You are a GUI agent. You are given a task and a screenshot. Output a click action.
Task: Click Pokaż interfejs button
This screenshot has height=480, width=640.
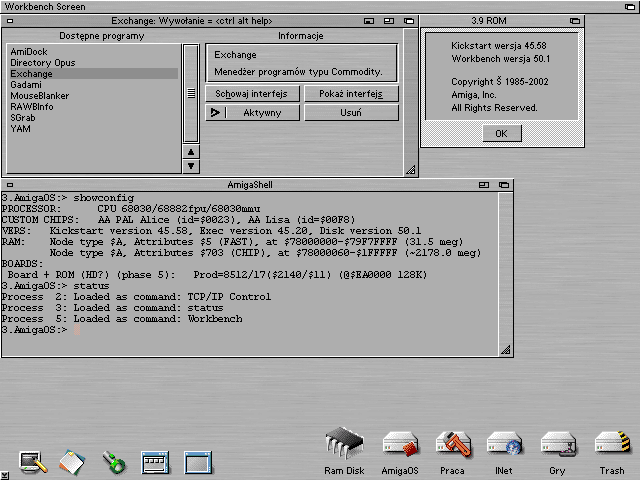351,94
